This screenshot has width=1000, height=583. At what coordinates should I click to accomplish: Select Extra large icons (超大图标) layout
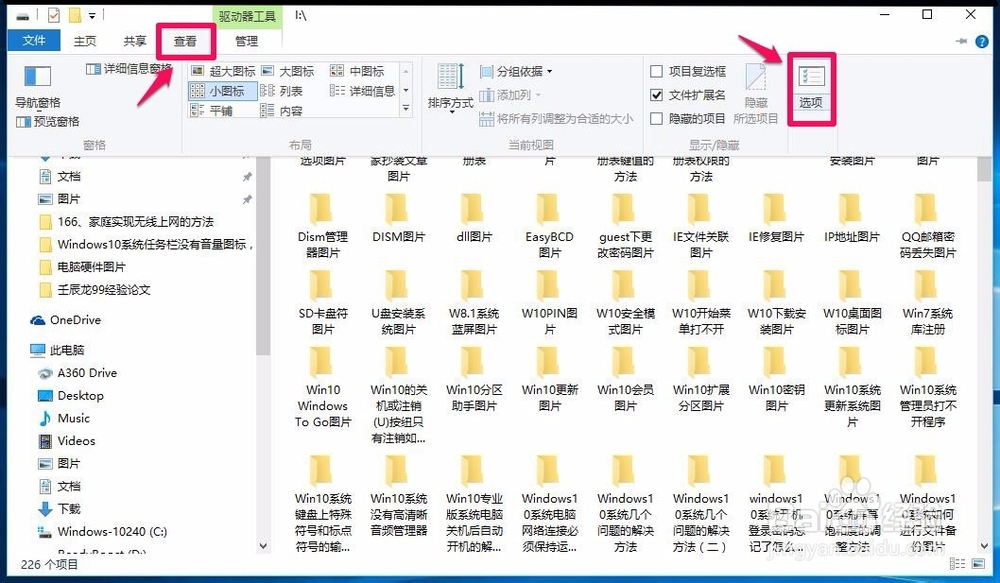click(223, 71)
